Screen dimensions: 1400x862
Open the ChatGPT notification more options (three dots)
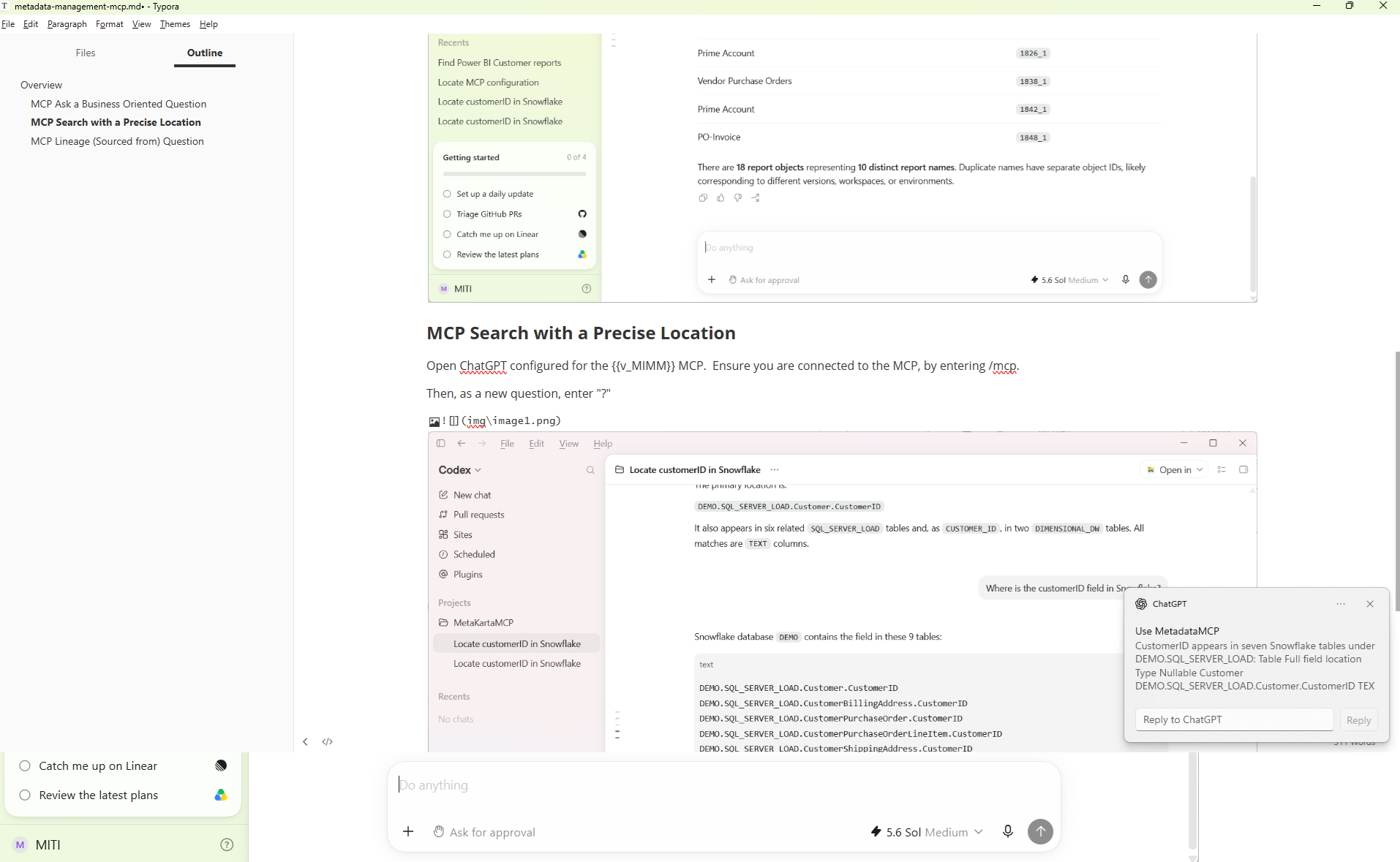[x=1341, y=604]
